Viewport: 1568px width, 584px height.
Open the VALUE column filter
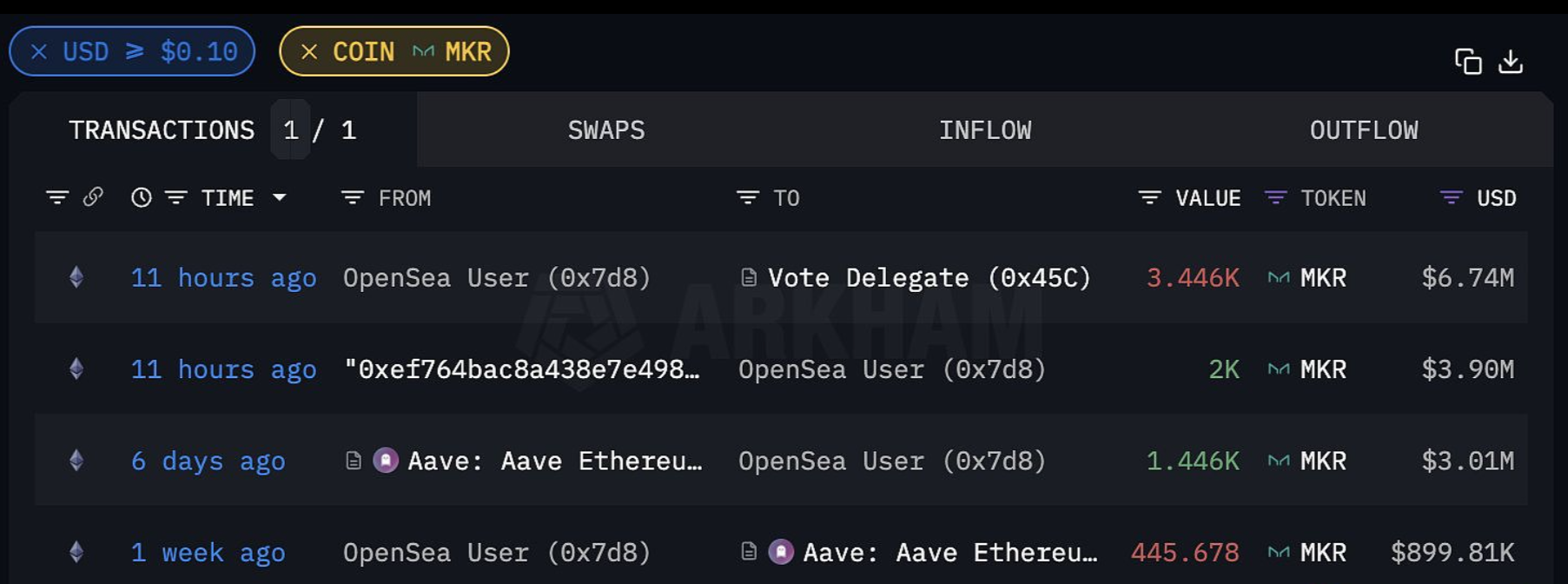click(1148, 198)
